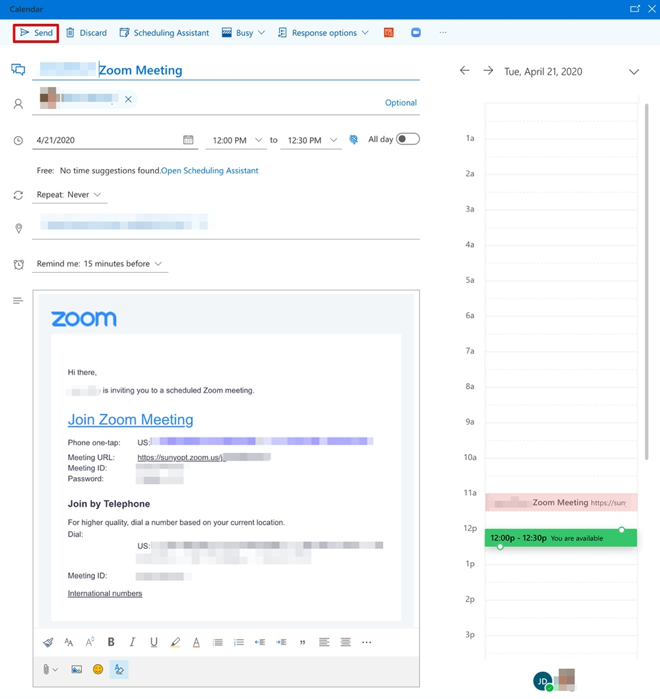Open Scheduling Assistant link under suggestions
Image resolution: width=660 pixels, height=699 pixels.
point(210,171)
